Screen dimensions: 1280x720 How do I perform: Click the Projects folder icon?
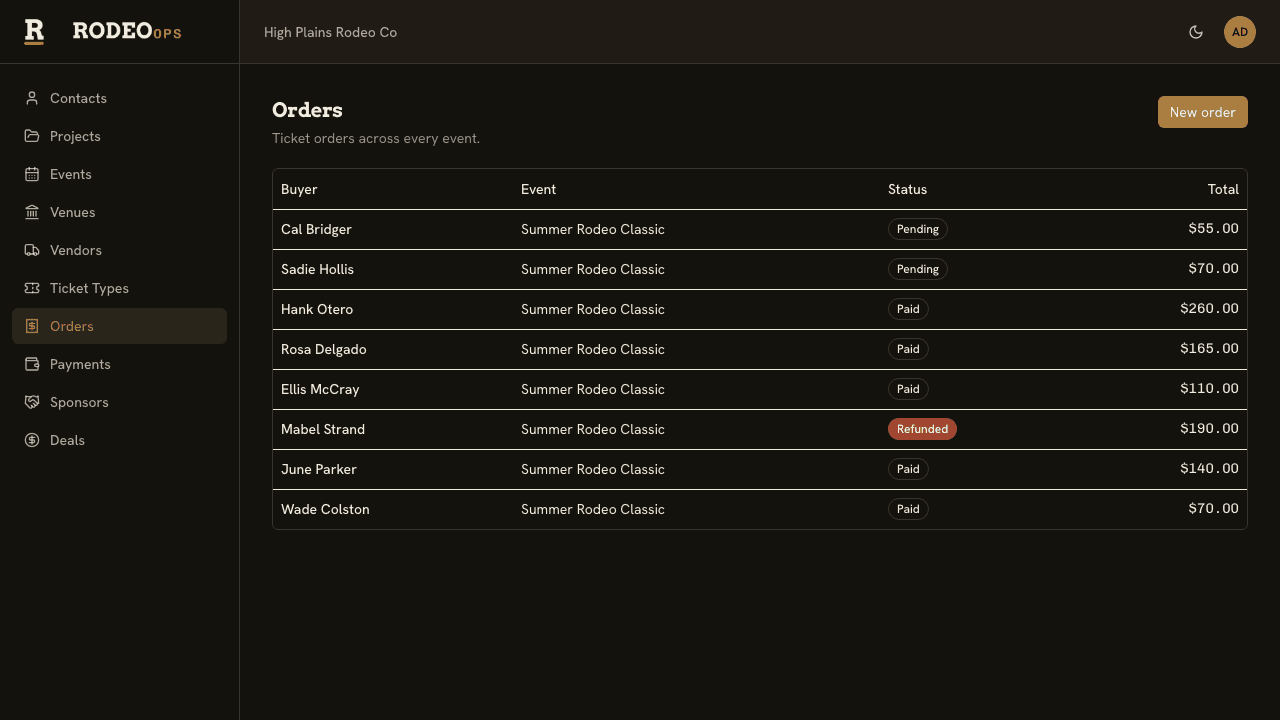click(x=32, y=136)
